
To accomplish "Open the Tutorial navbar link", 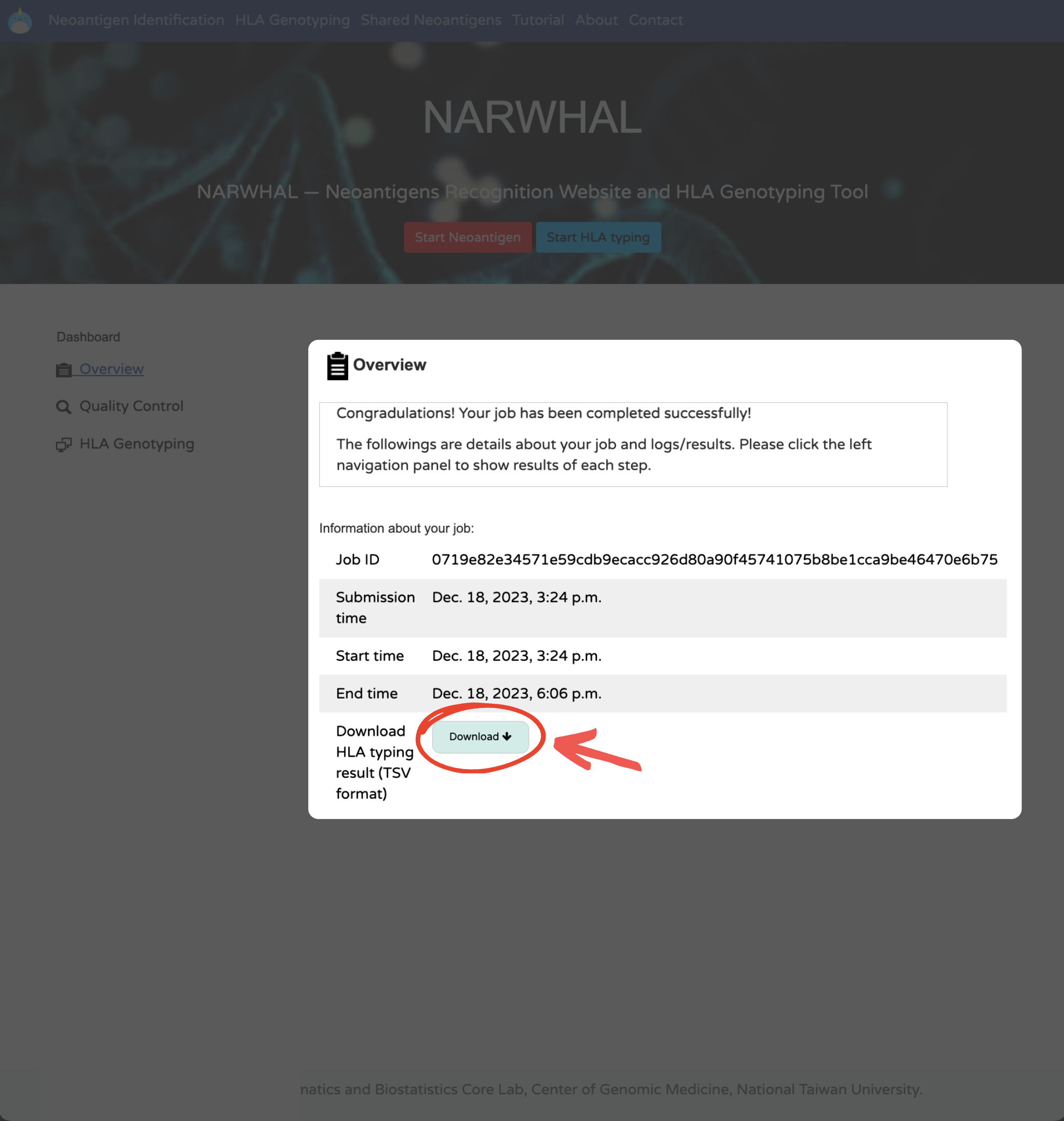I will click(x=538, y=20).
